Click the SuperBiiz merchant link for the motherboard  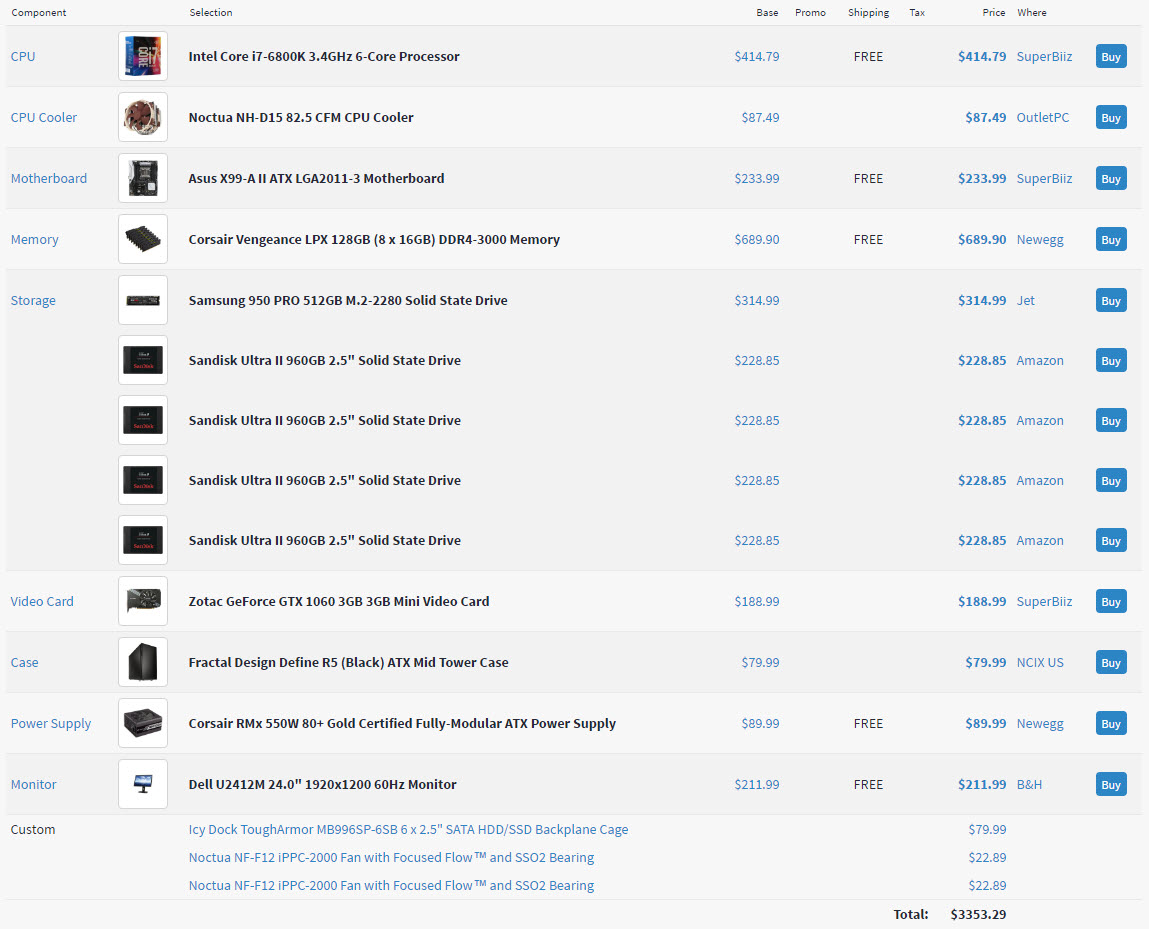click(x=1044, y=179)
